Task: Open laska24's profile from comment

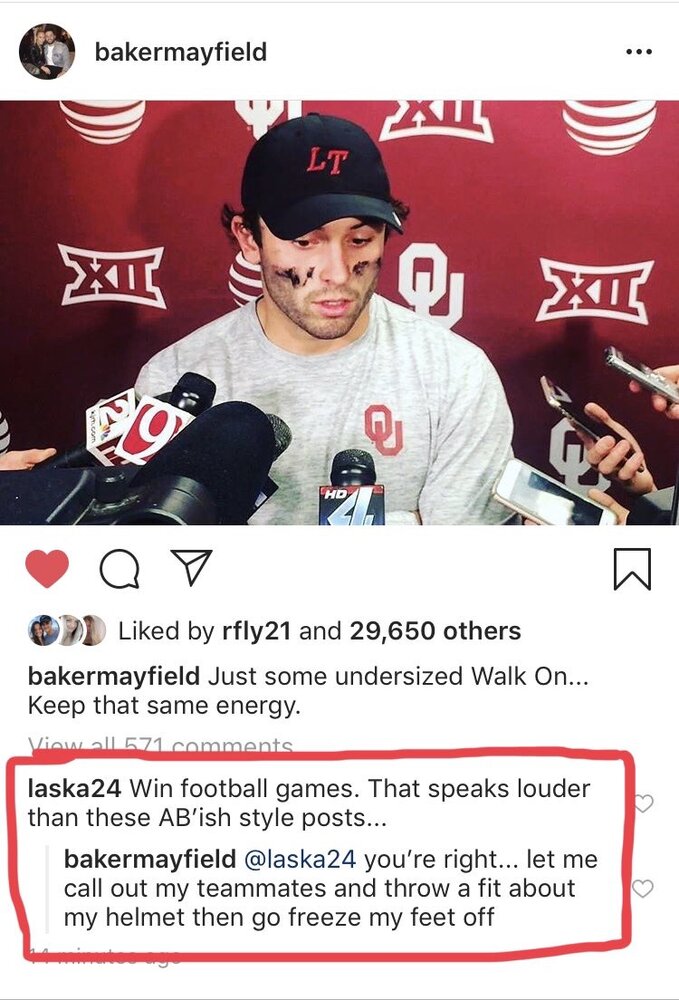Action: (74, 789)
